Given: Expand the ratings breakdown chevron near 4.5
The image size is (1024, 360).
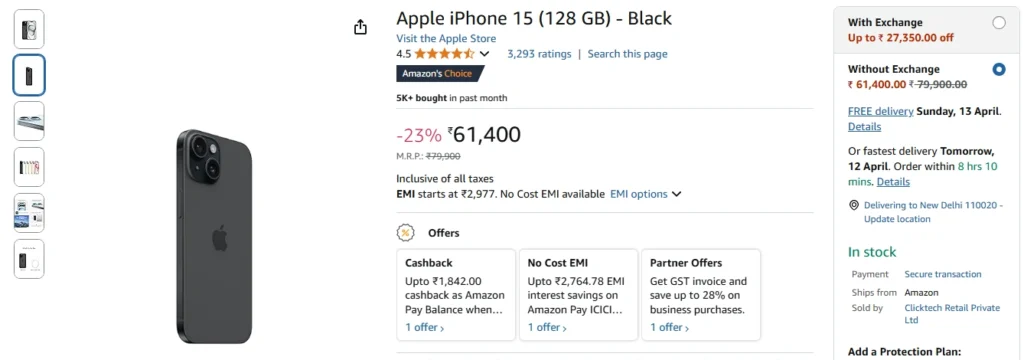Looking at the screenshot, I should tap(484, 54).
